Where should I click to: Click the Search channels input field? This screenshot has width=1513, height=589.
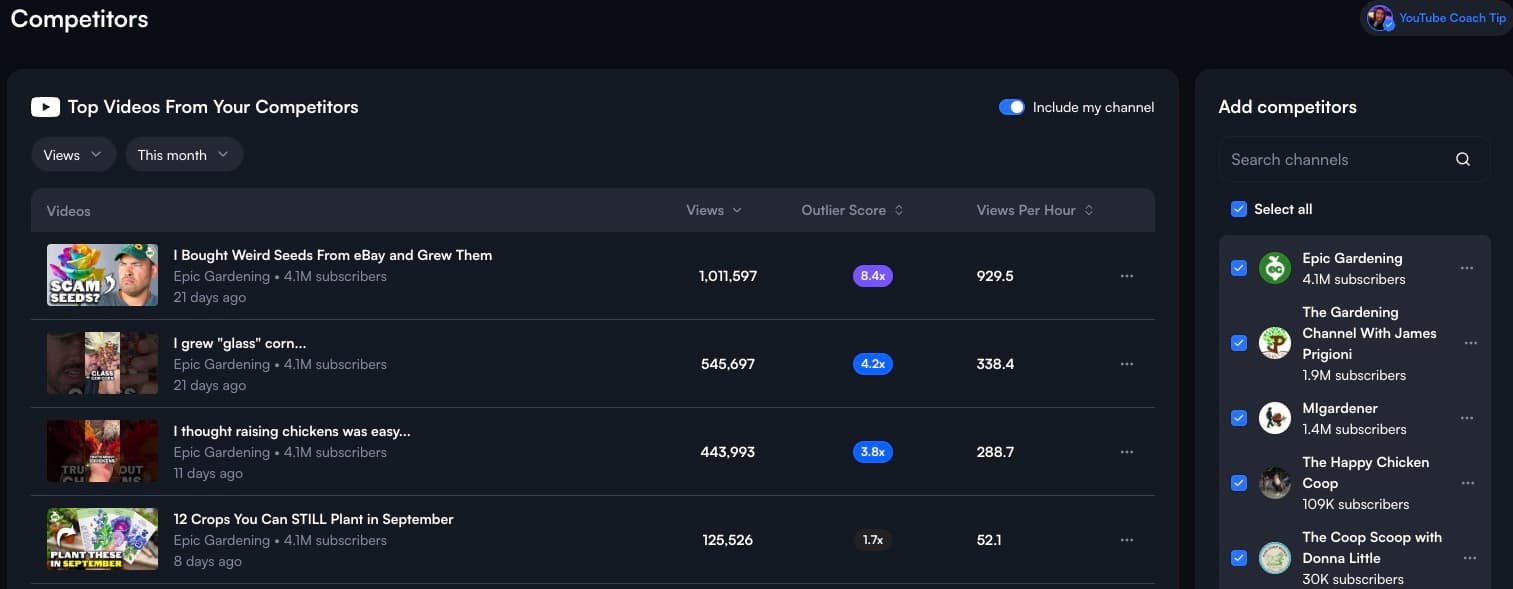pyautogui.click(x=1354, y=159)
